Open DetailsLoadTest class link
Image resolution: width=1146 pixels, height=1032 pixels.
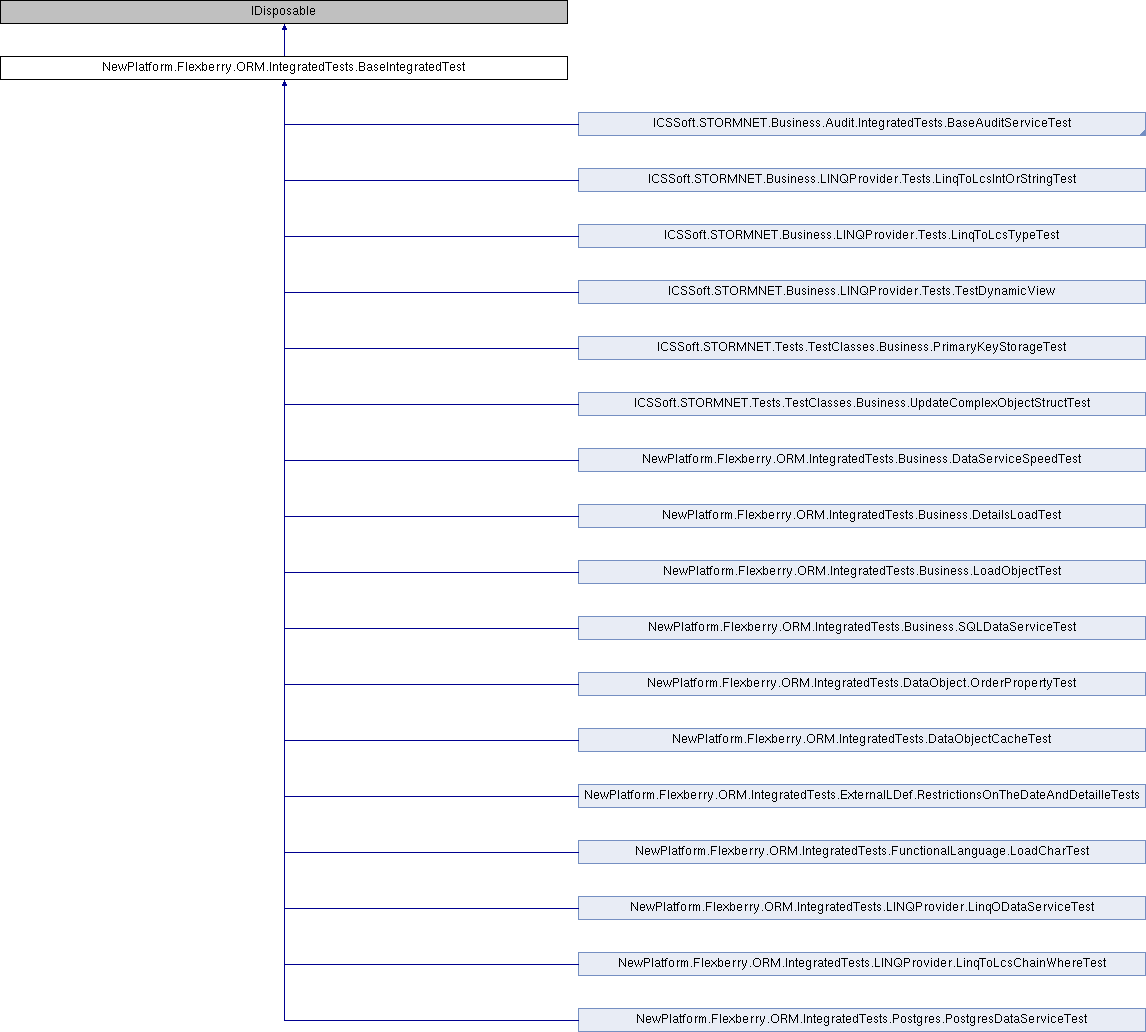point(862,515)
